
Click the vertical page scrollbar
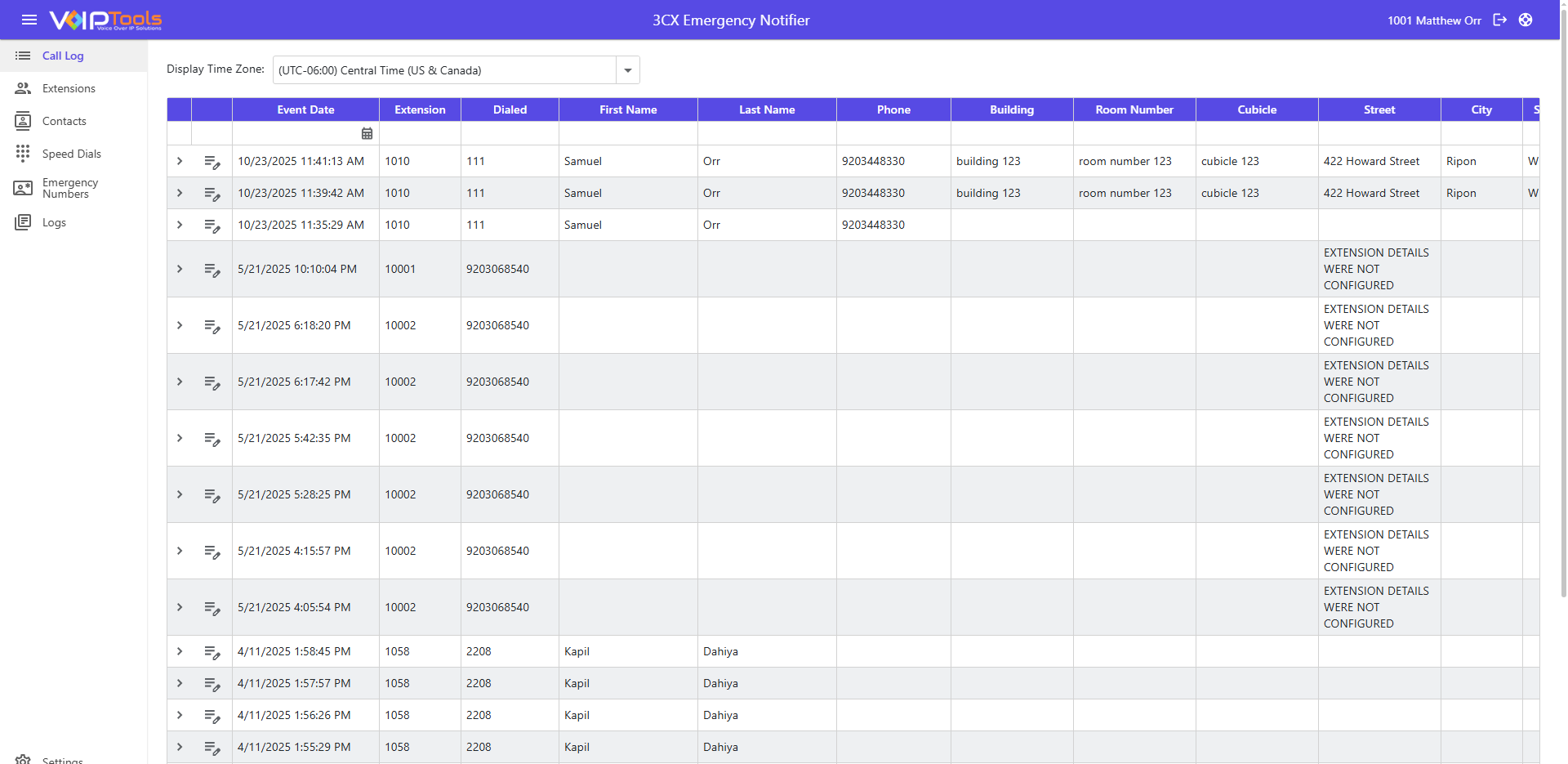[x=1563, y=327]
